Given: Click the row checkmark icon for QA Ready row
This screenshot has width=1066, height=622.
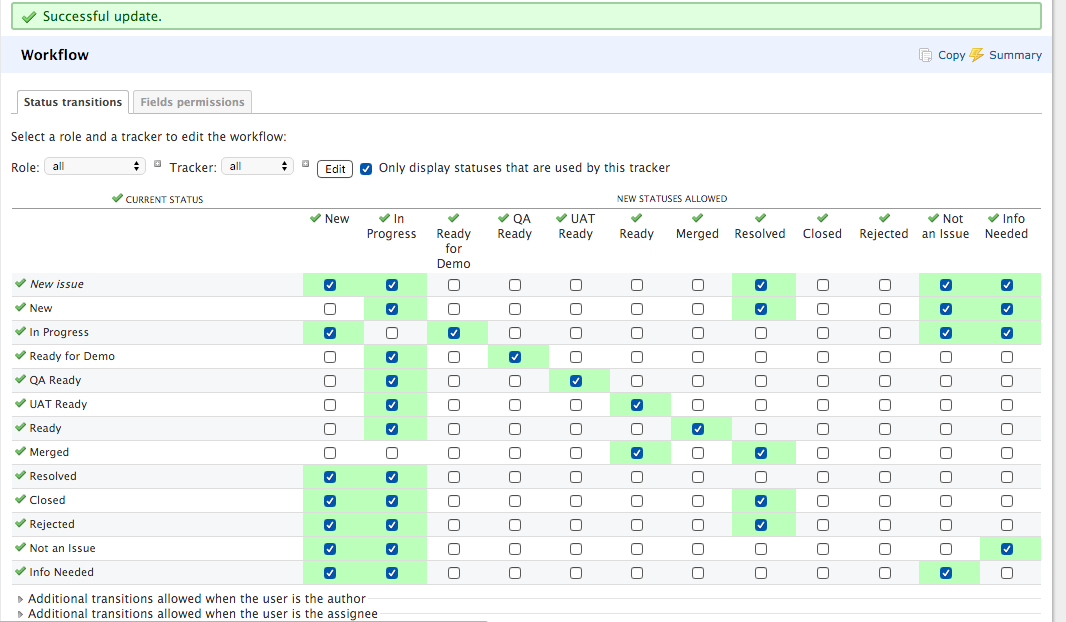Looking at the screenshot, I should [20, 379].
